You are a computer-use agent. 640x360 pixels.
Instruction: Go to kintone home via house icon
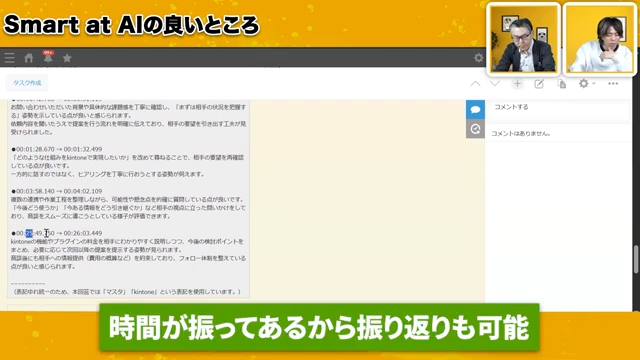point(29,58)
